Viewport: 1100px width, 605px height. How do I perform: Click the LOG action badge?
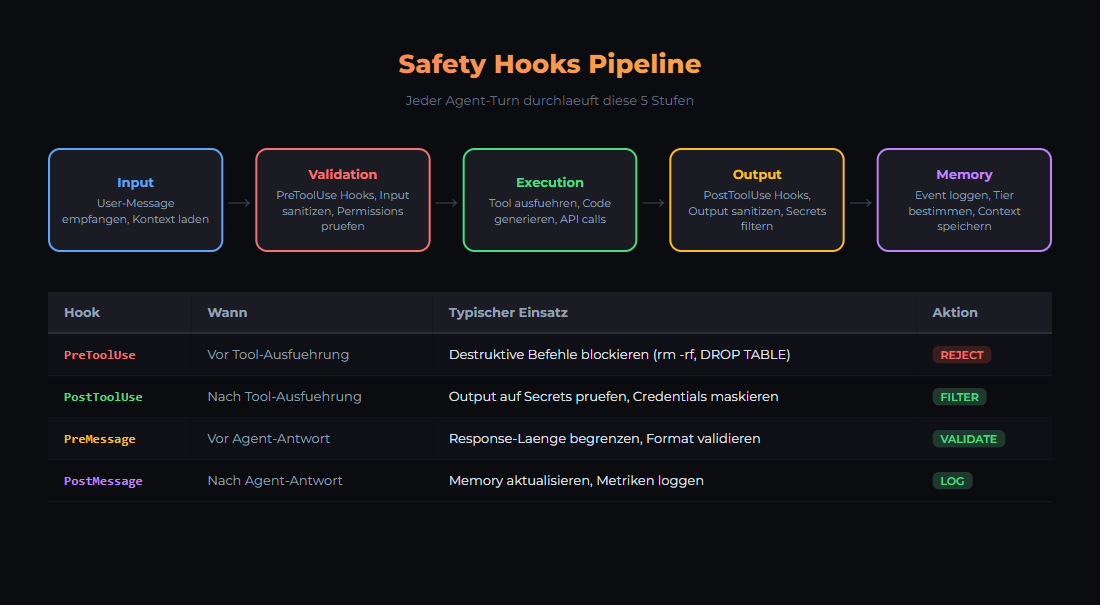[952, 481]
